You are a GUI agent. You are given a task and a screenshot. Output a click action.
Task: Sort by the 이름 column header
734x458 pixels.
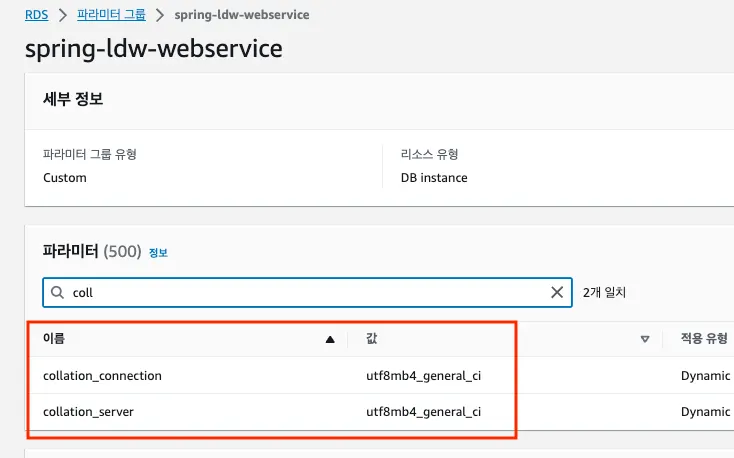[55, 339]
